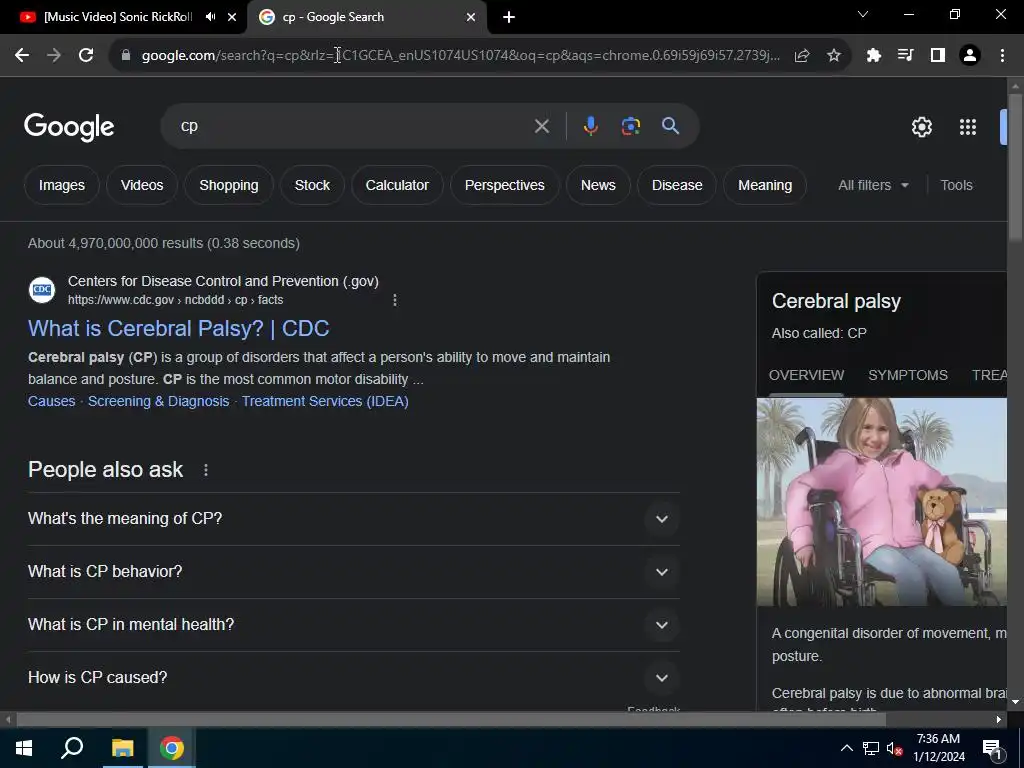Open the Google apps grid

[968, 127]
